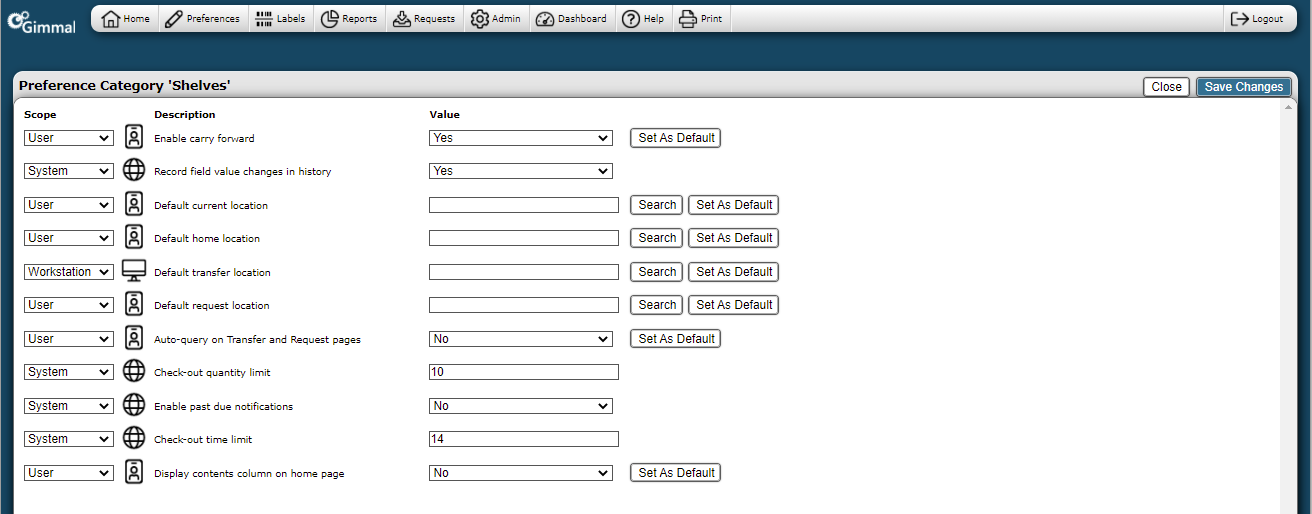The height and width of the screenshot is (514, 1312).
Task: Open Auto-query on Transfer and Request value dropdown
Action: tap(520, 339)
